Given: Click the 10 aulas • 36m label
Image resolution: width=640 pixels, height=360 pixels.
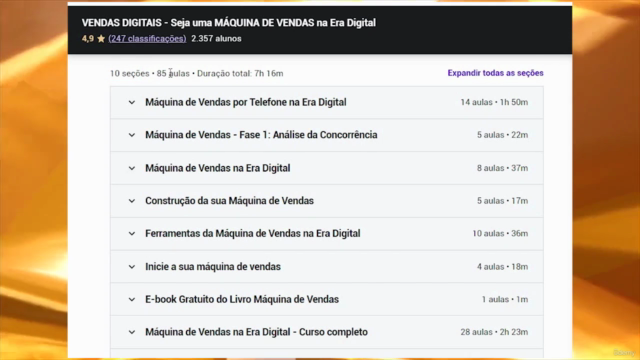Looking at the screenshot, I should [x=500, y=233].
